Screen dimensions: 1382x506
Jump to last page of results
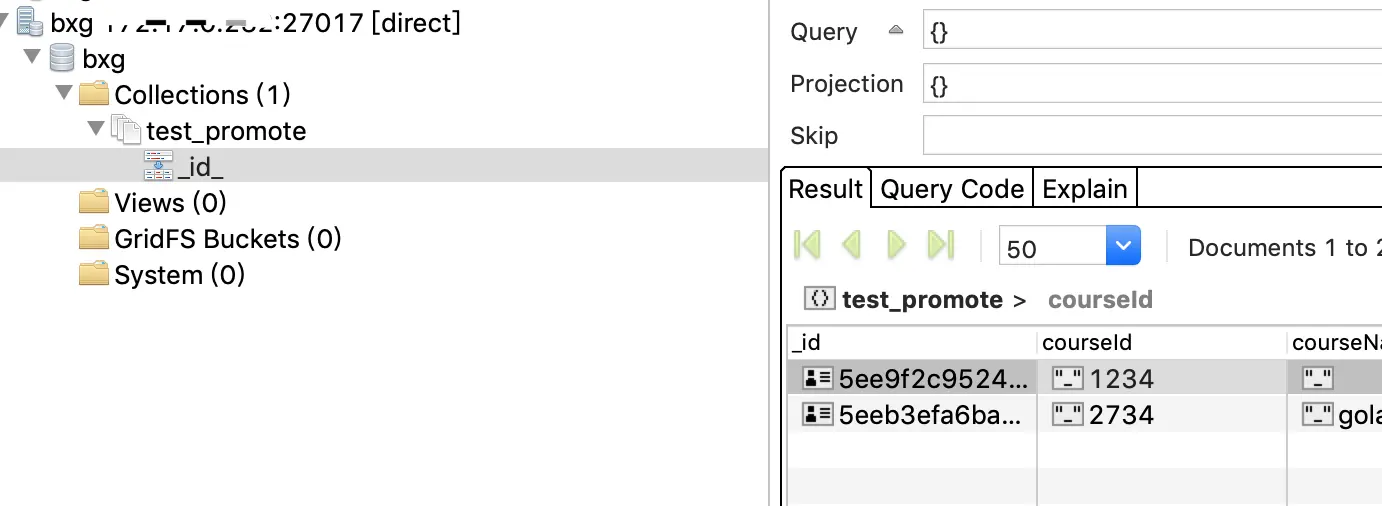point(941,245)
